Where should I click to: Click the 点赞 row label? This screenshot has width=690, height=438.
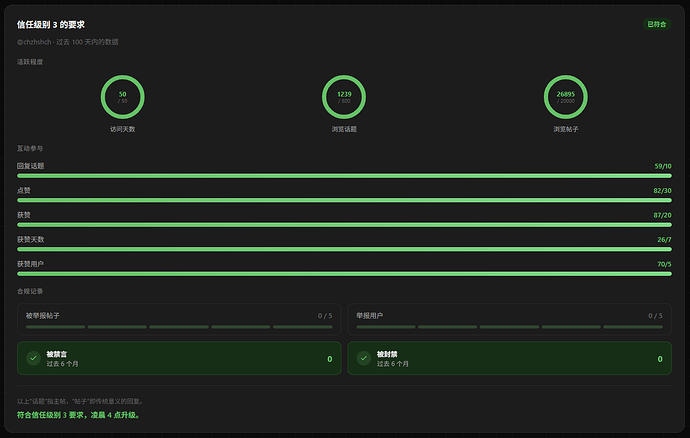click(24, 191)
